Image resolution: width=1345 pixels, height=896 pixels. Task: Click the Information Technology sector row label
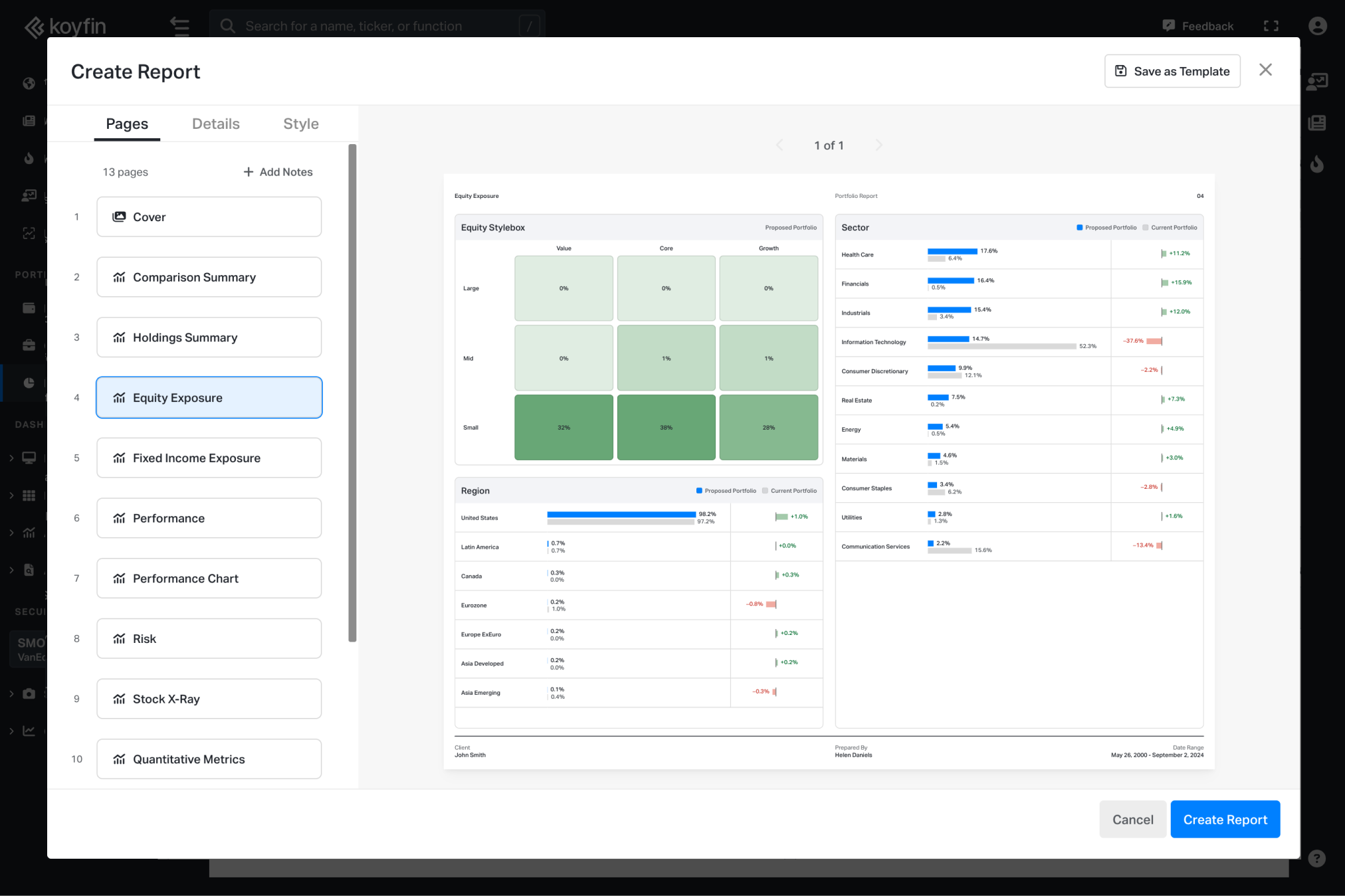pyautogui.click(x=873, y=342)
